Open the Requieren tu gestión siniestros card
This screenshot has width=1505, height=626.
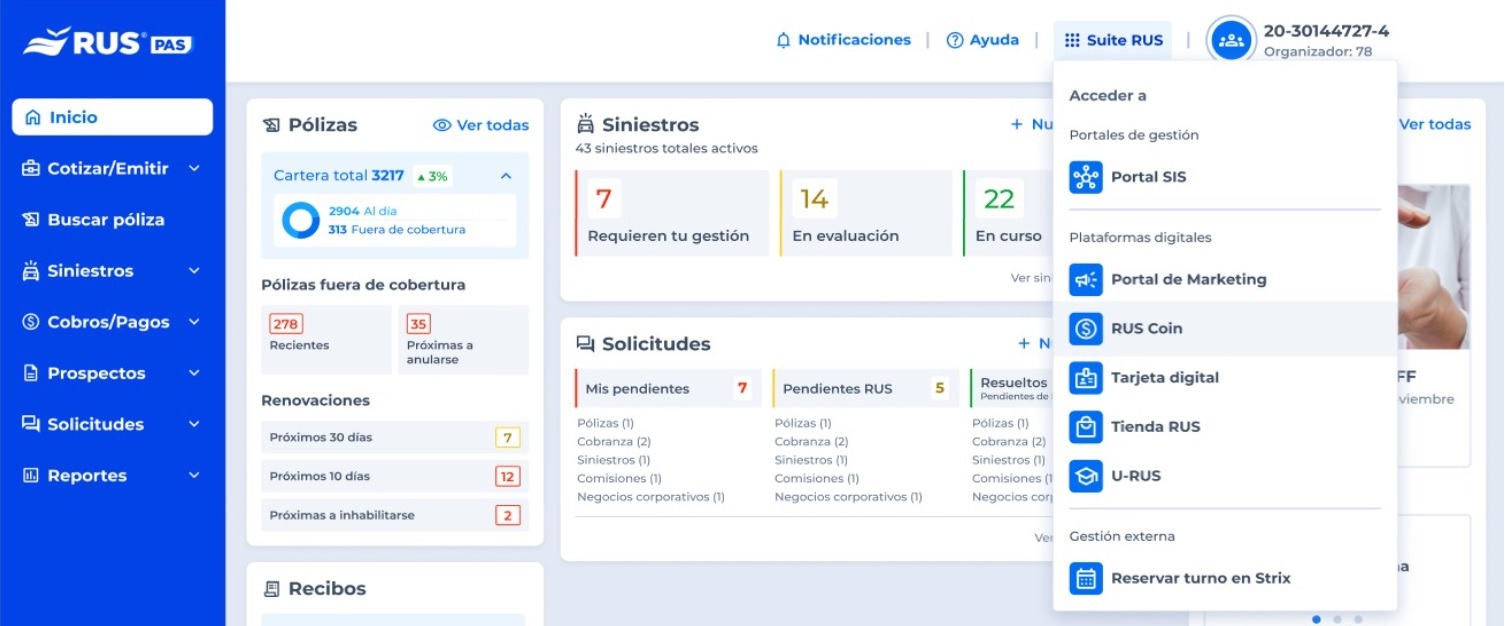667,213
